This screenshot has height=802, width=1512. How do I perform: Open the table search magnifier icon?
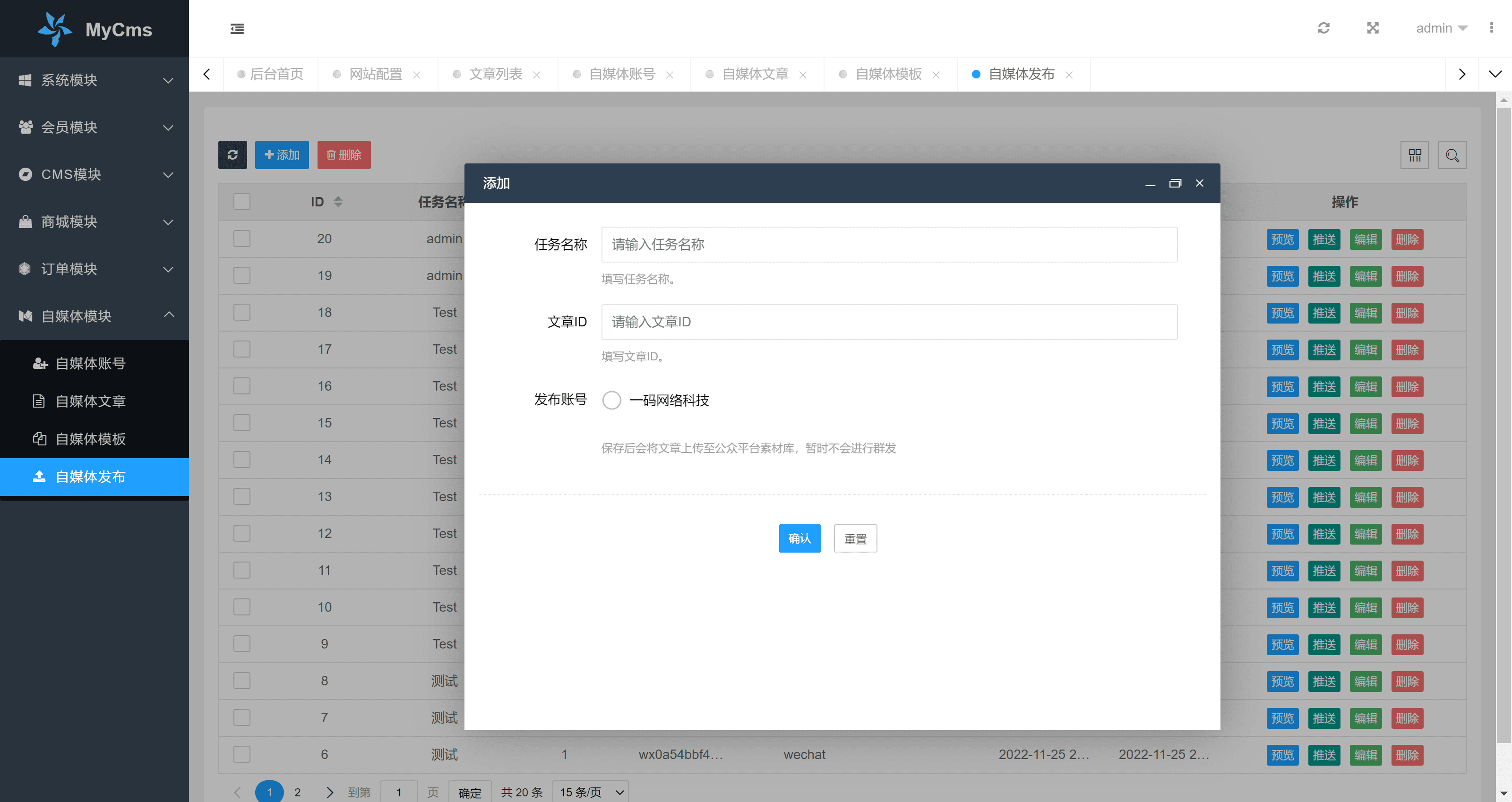pyautogui.click(x=1452, y=155)
